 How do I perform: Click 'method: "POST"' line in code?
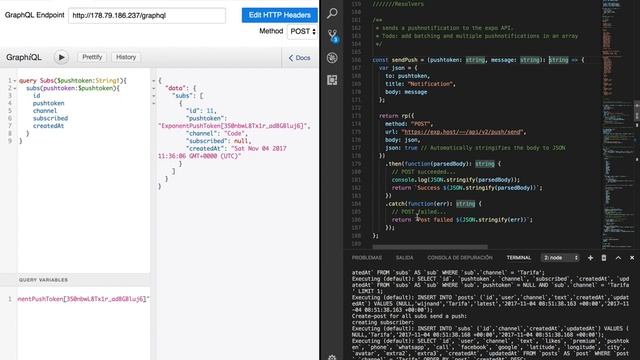(408, 124)
